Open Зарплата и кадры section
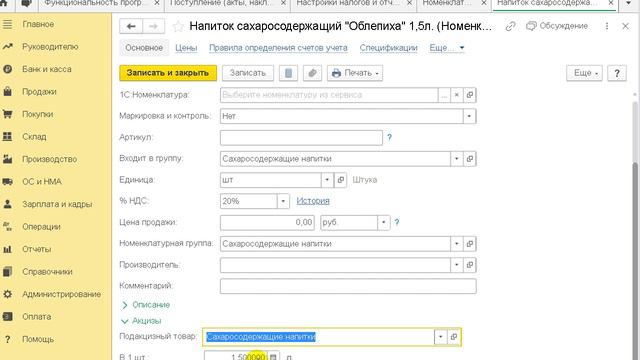This screenshot has height=360, width=640. pyautogui.click(x=57, y=204)
